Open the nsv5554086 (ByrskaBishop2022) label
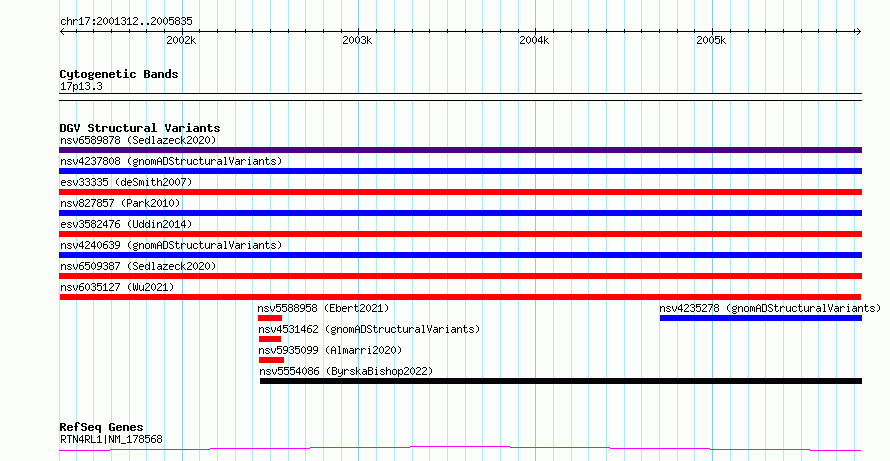Image resolution: width=890 pixels, height=461 pixels. click(346, 371)
